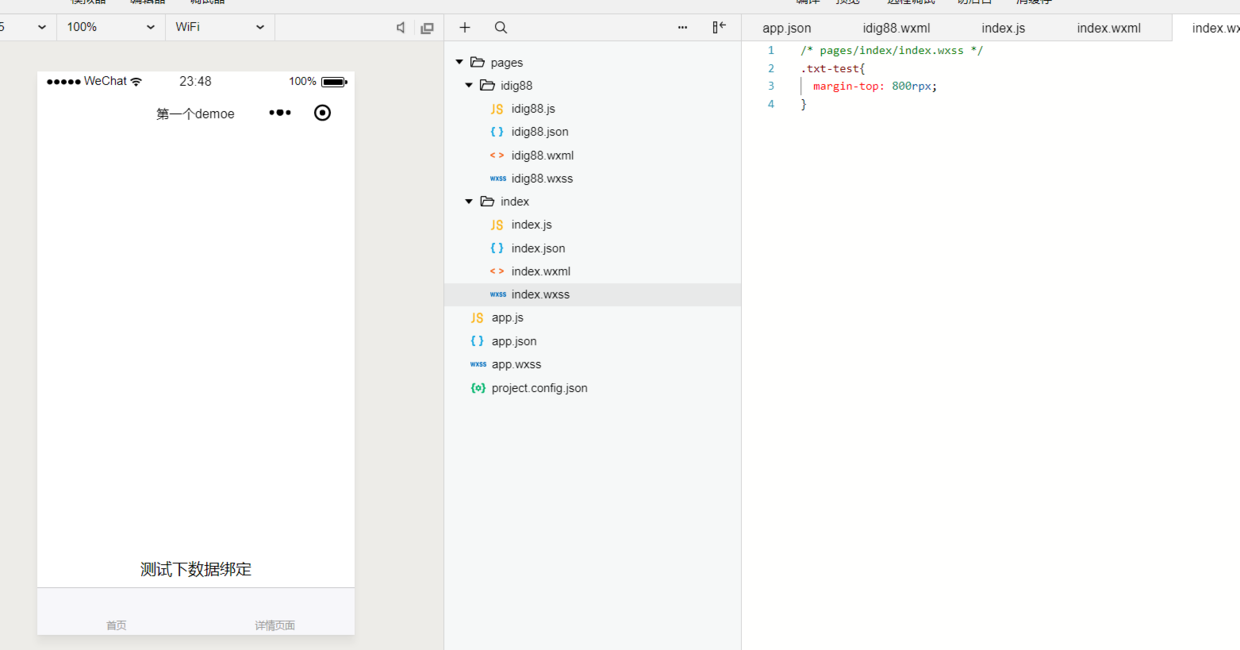Open the mini program capsule menu dots
The height and width of the screenshot is (650, 1240).
coord(280,113)
